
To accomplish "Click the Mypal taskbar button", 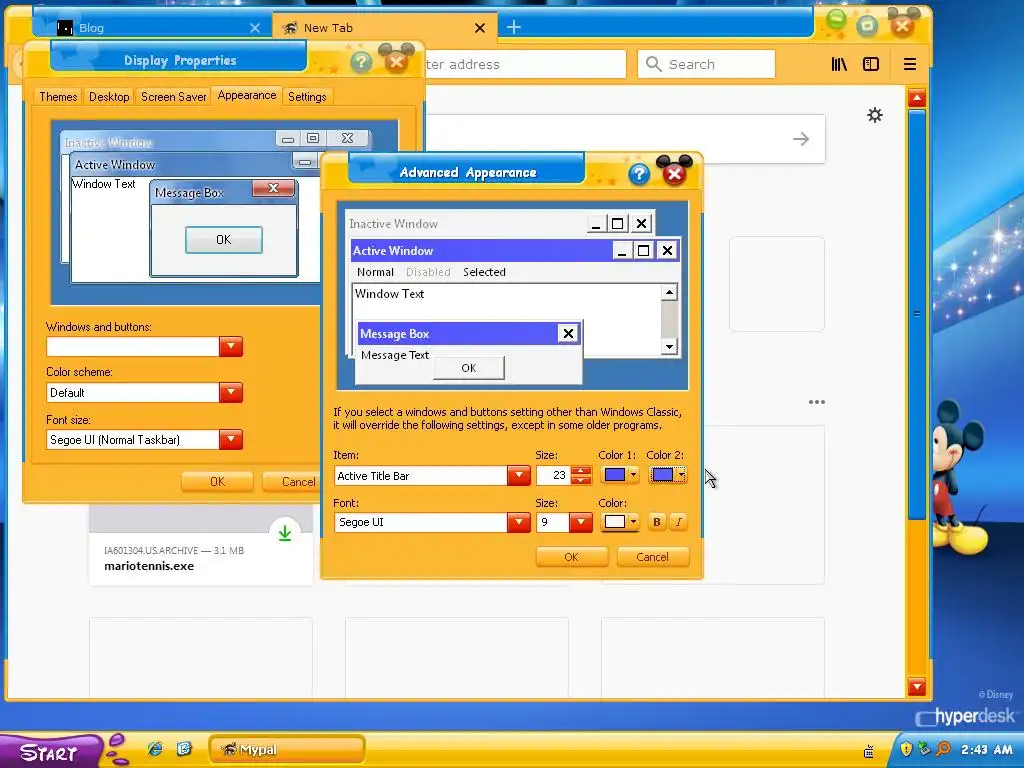I will click(x=287, y=749).
